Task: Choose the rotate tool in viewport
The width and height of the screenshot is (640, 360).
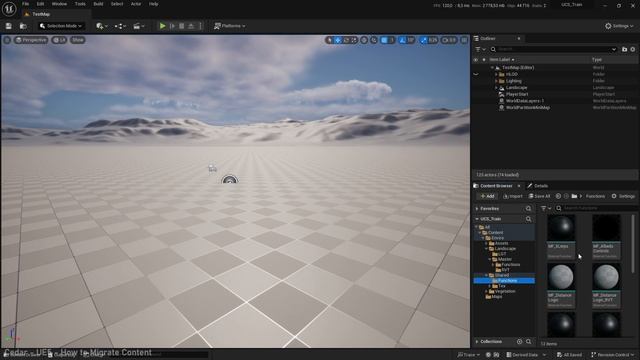Action: pyautogui.click(x=346, y=40)
